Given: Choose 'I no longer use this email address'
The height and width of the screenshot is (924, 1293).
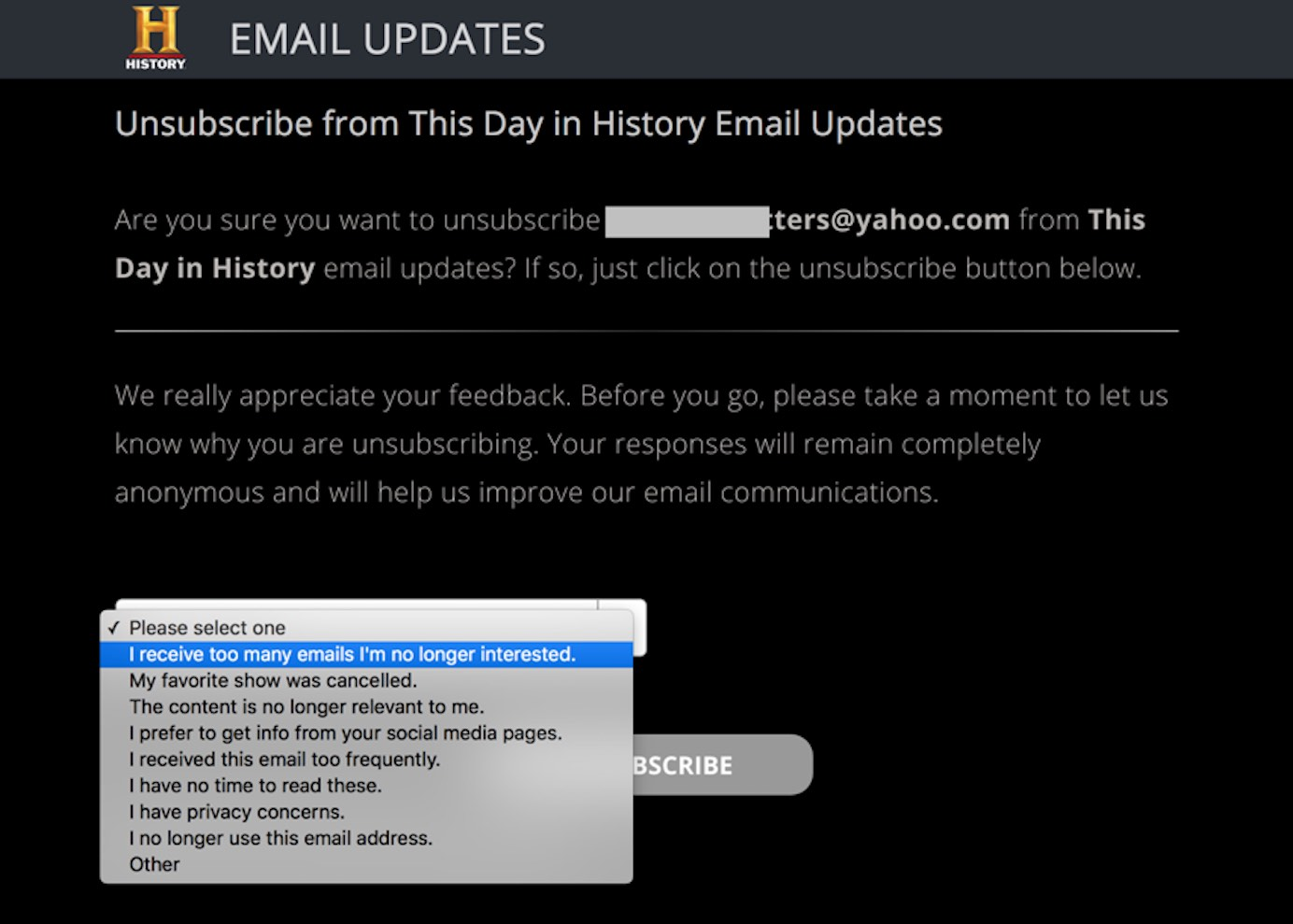Looking at the screenshot, I should (280, 838).
